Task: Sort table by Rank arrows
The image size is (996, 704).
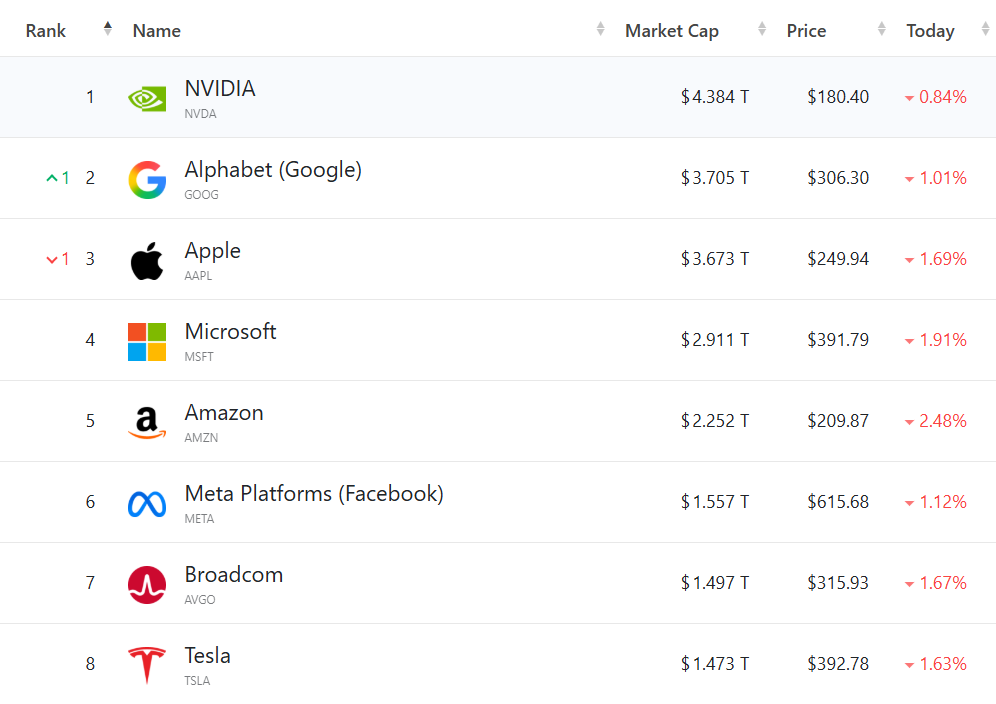Action: [108, 30]
